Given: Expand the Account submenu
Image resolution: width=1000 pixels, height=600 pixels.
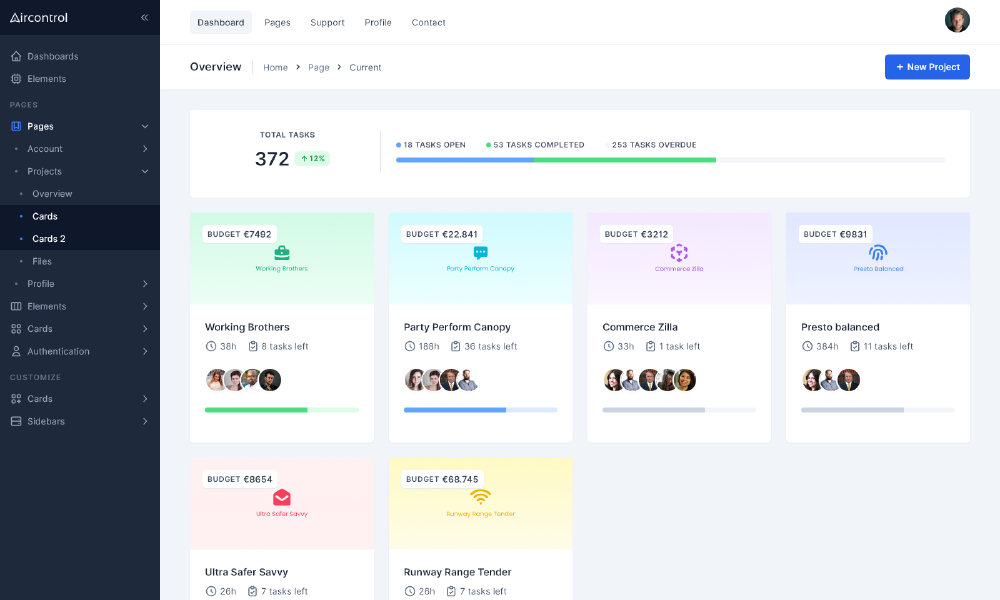Looking at the screenshot, I should point(144,149).
